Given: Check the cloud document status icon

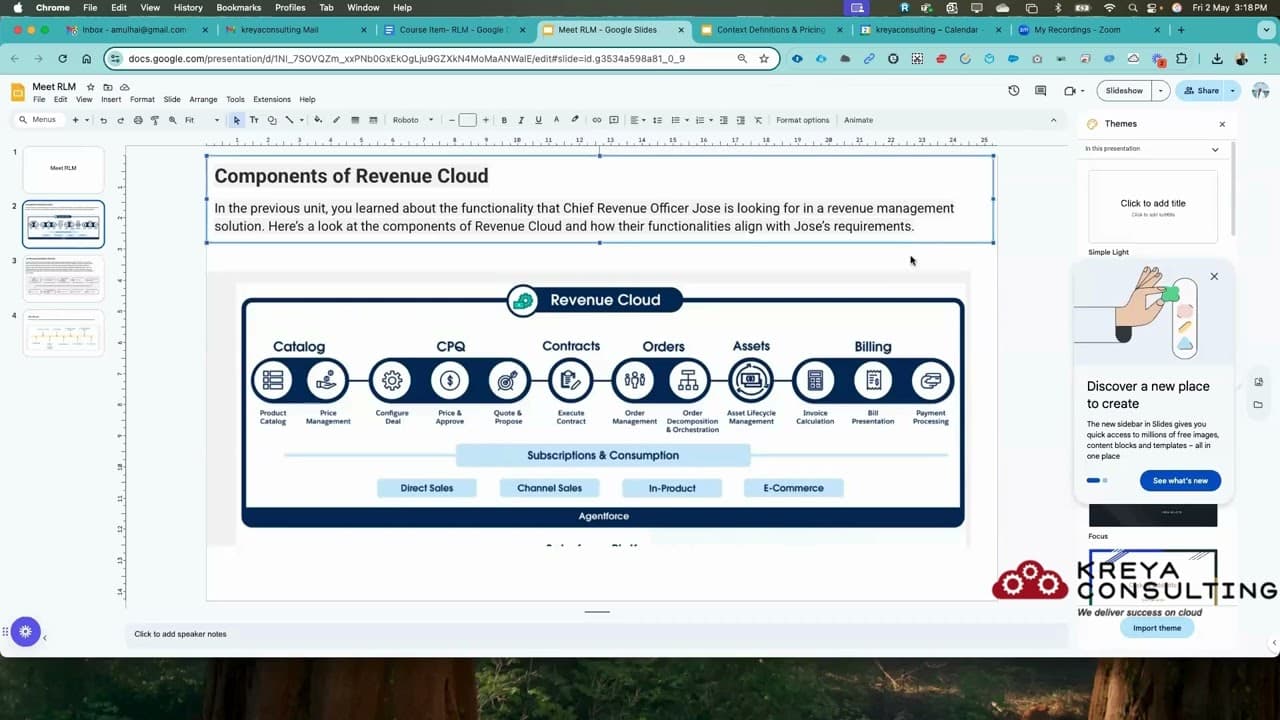Looking at the screenshot, I should click(x=123, y=87).
